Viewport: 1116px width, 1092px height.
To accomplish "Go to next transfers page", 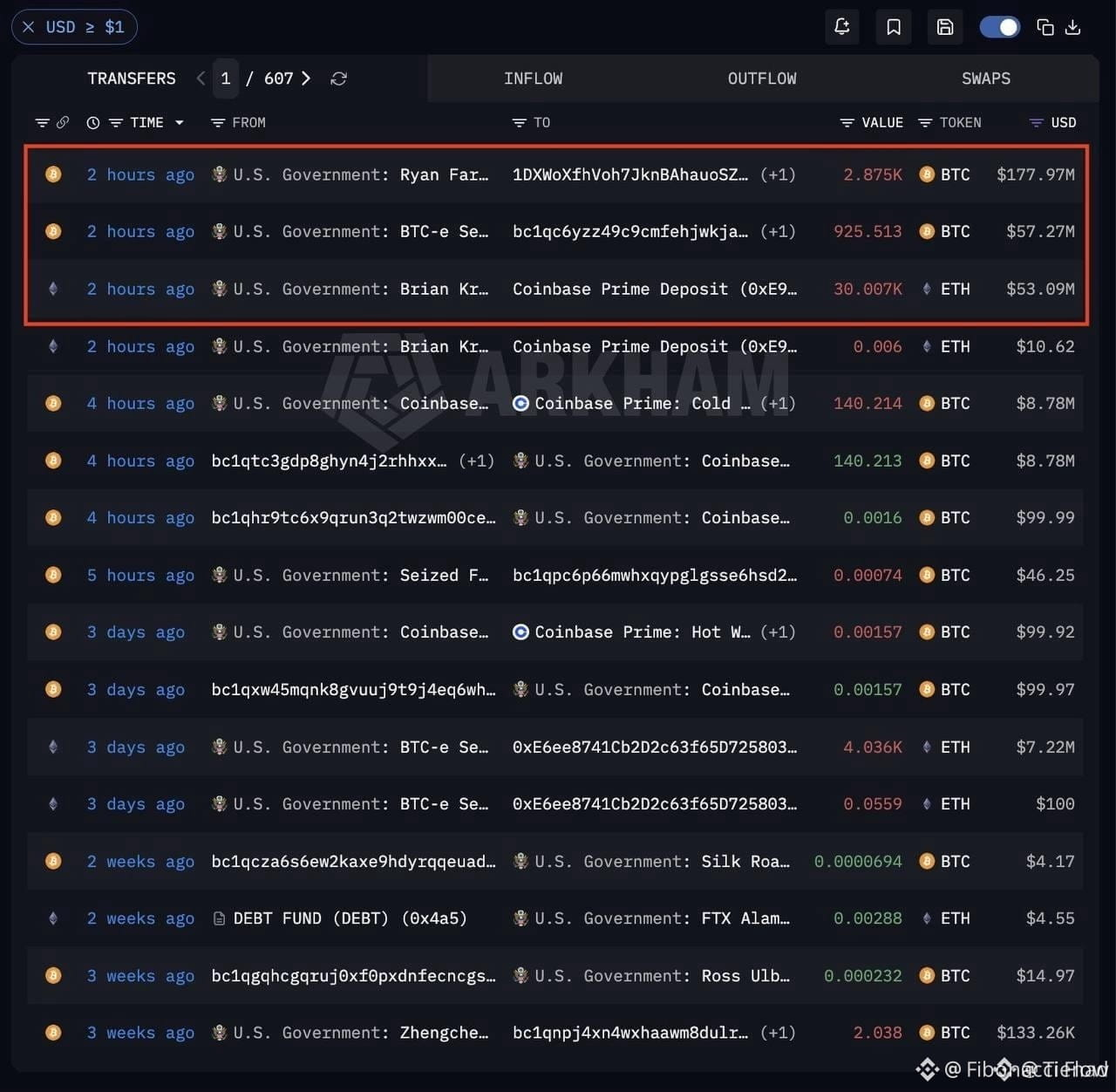I will (306, 78).
